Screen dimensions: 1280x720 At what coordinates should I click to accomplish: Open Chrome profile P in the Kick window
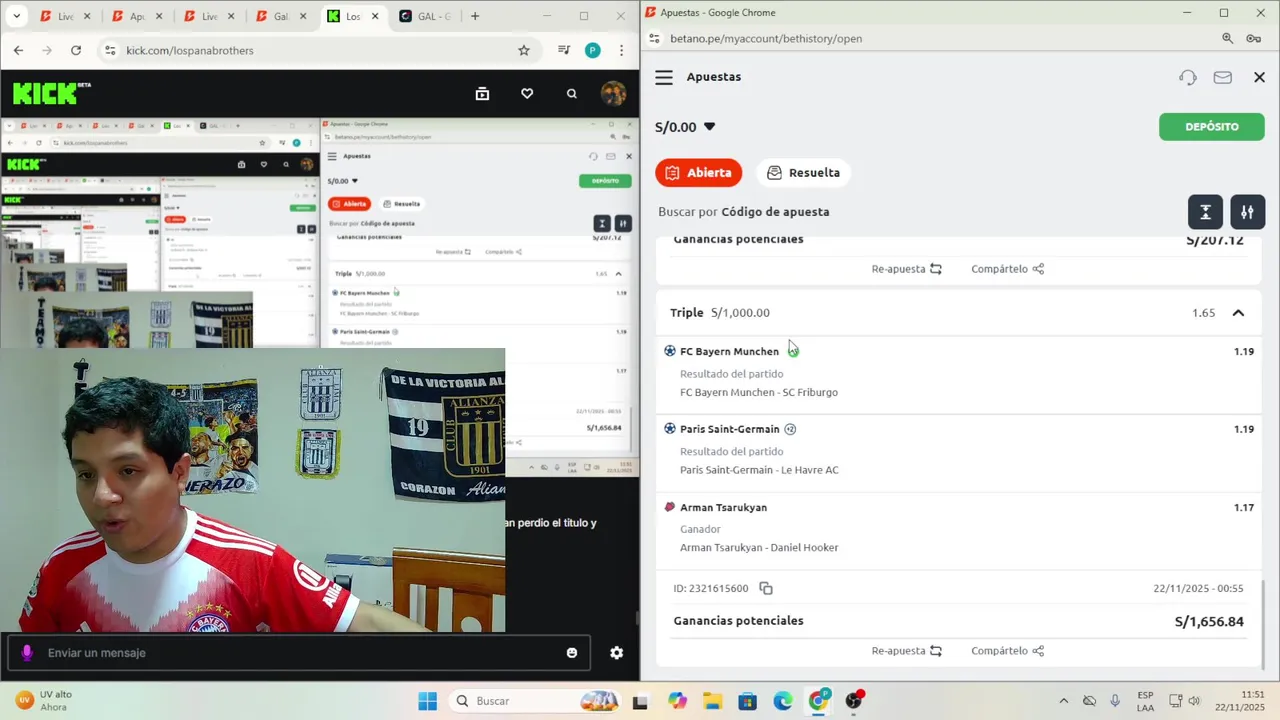click(593, 50)
